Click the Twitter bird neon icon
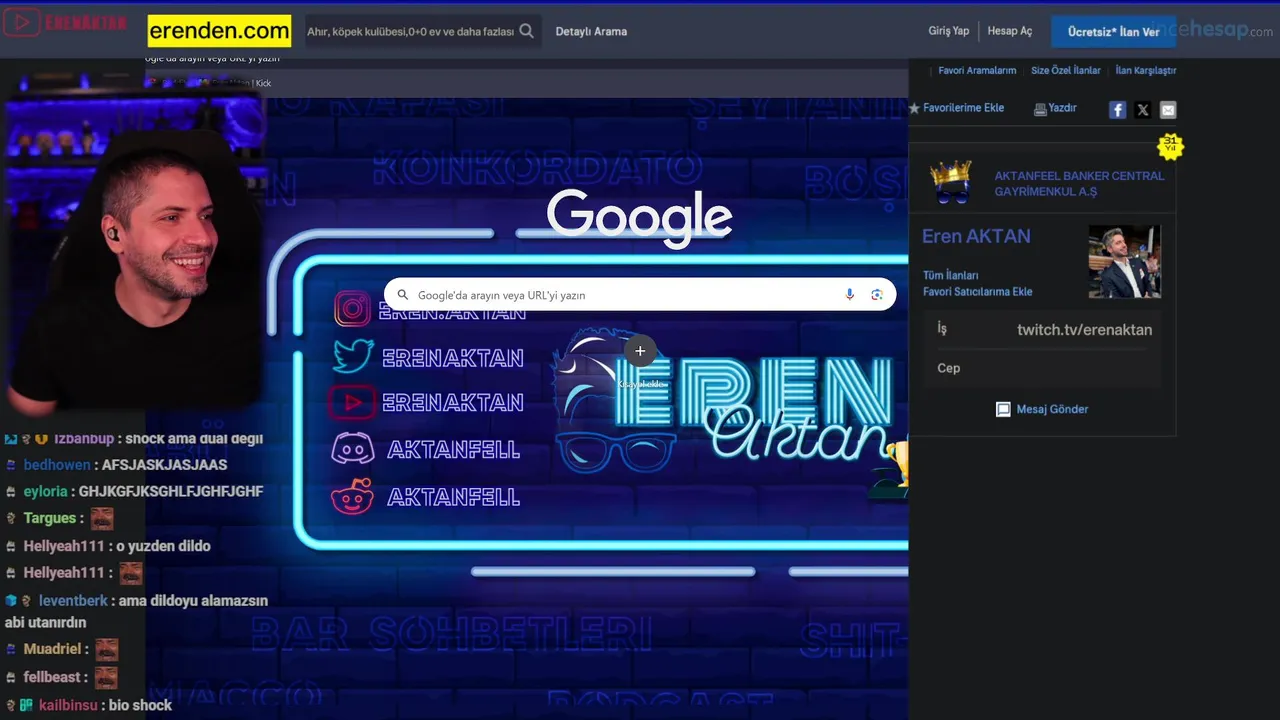1280x720 pixels. click(352, 356)
